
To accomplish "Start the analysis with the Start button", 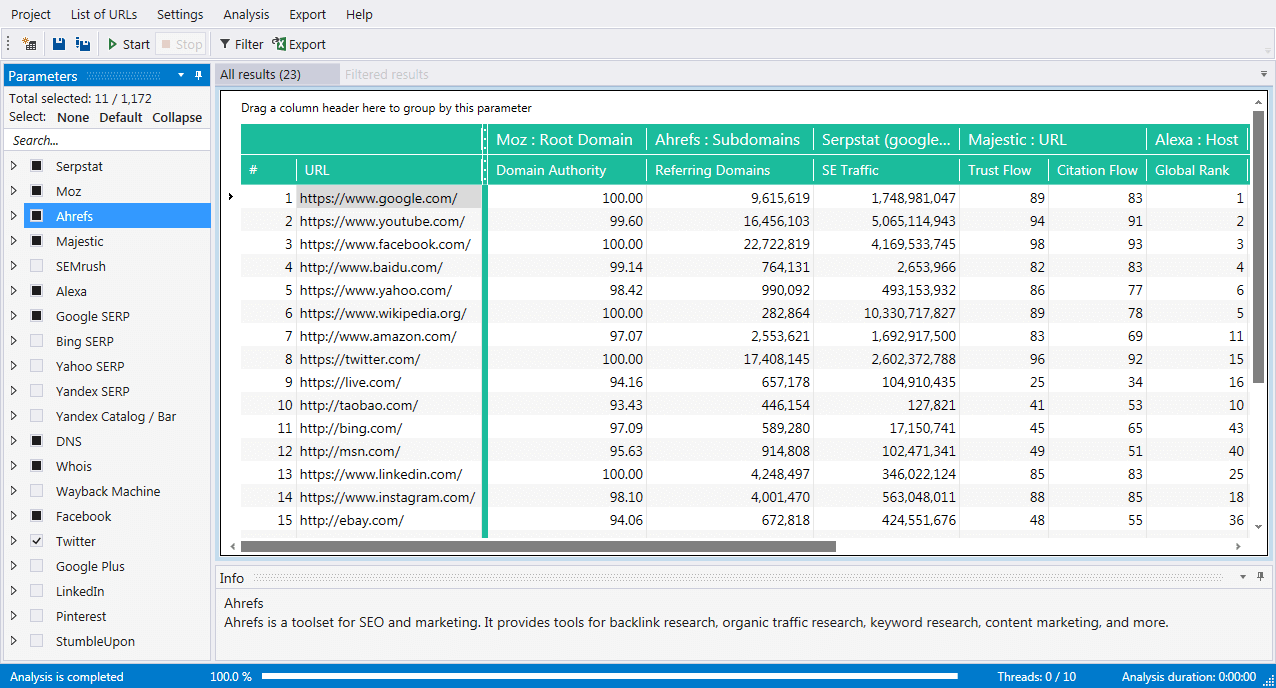I will 128,44.
